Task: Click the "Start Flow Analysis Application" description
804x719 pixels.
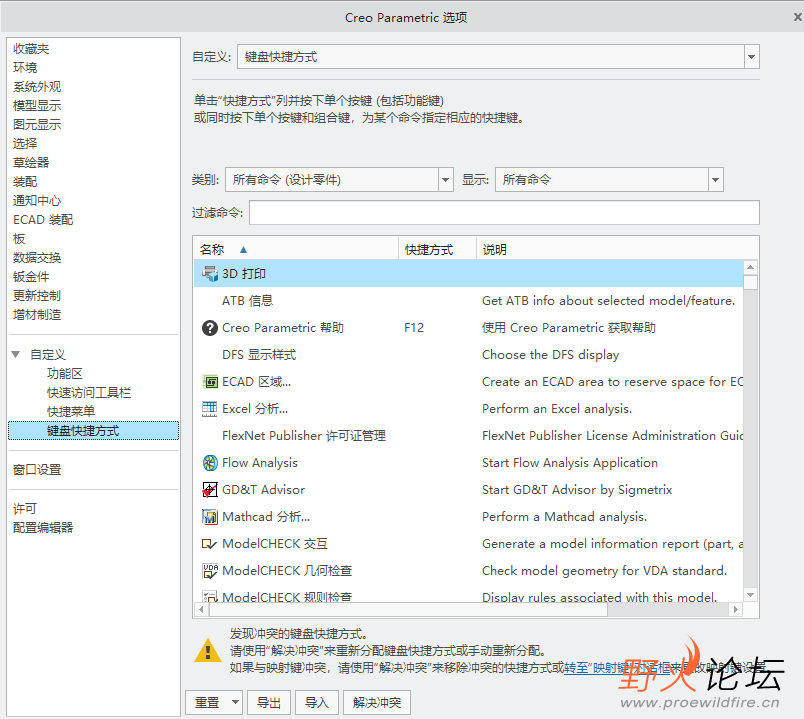Action: [x=570, y=463]
